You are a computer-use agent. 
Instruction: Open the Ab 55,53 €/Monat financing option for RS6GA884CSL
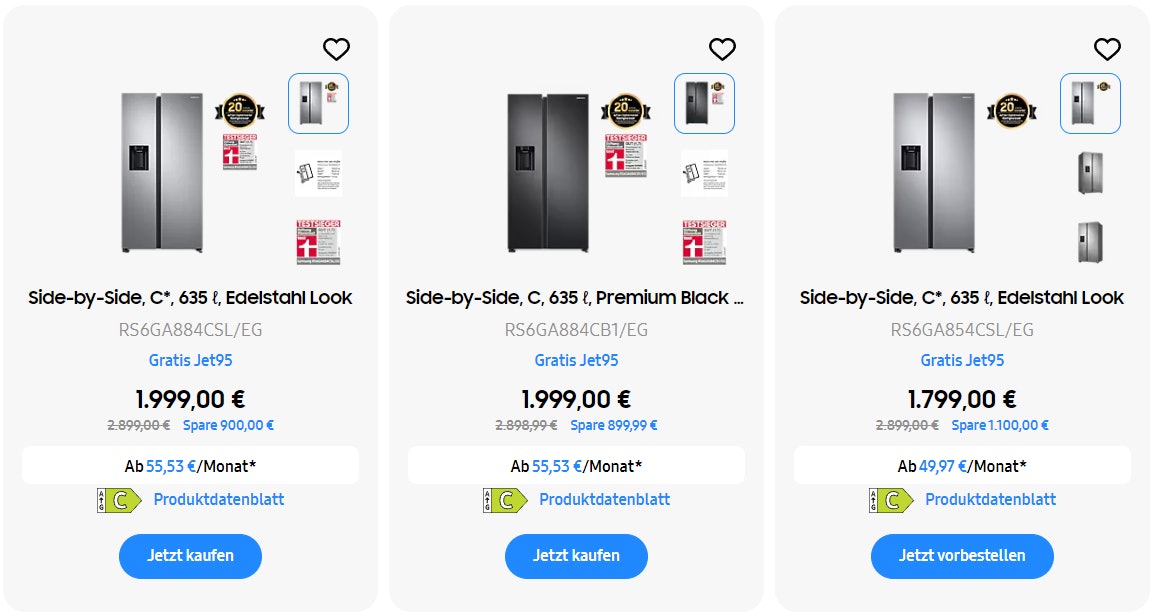pyautogui.click(x=190, y=464)
